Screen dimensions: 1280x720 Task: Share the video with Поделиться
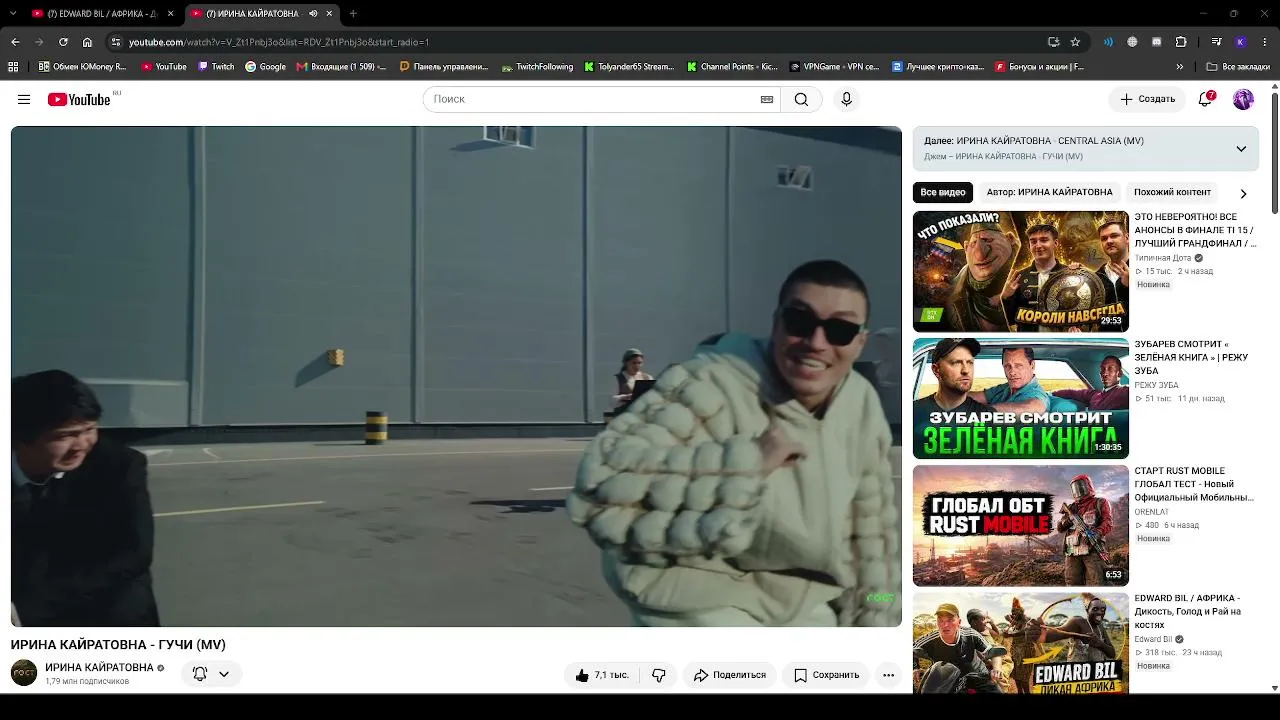[x=730, y=675]
